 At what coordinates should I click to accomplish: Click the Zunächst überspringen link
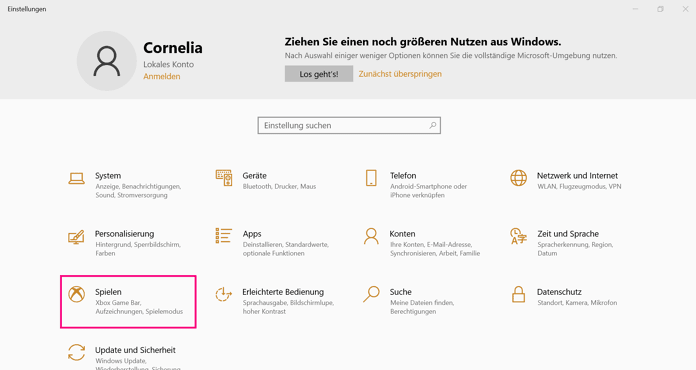pos(400,74)
